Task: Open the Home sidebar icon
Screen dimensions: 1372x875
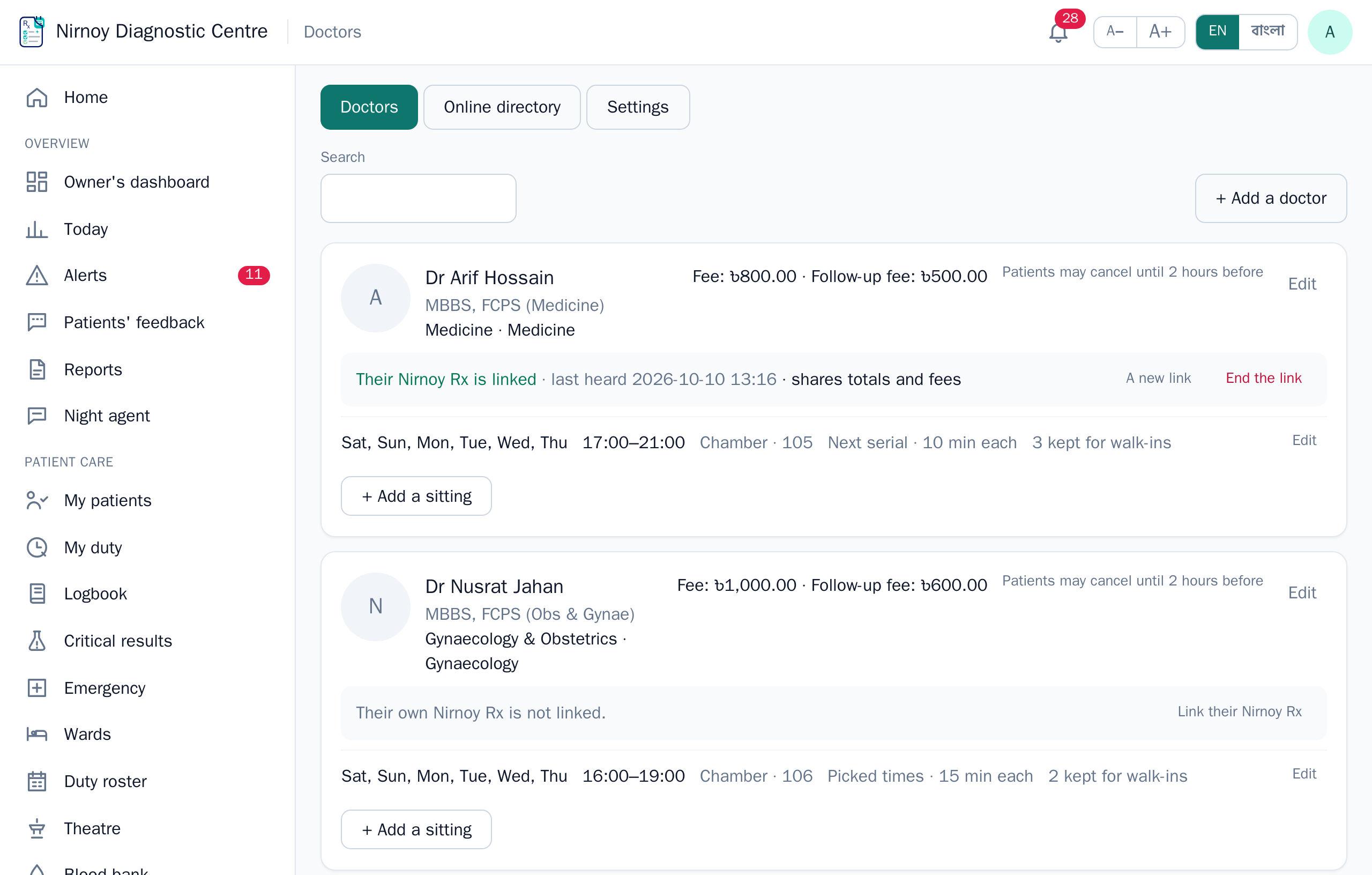Action: coord(37,98)
